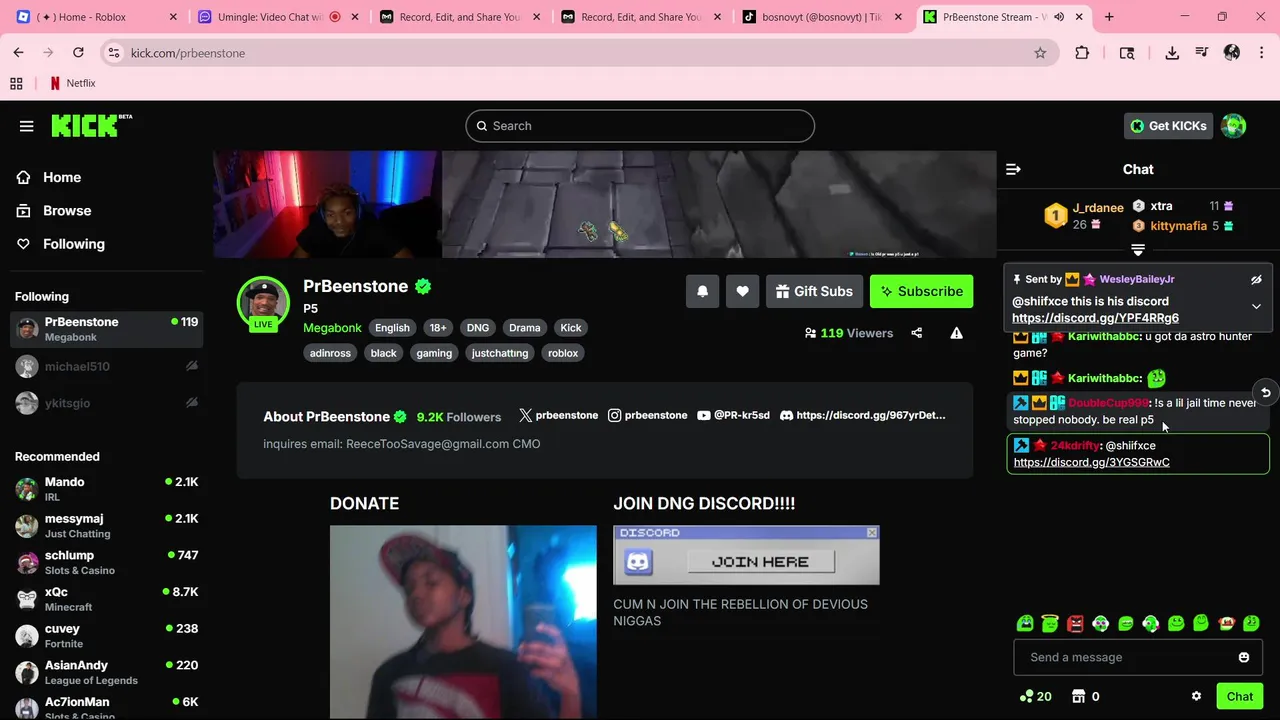Click PrBeenstone's LIVE avatar
Image resolution: width=1280 pixels, height=720 pixels.
[263, 303]
